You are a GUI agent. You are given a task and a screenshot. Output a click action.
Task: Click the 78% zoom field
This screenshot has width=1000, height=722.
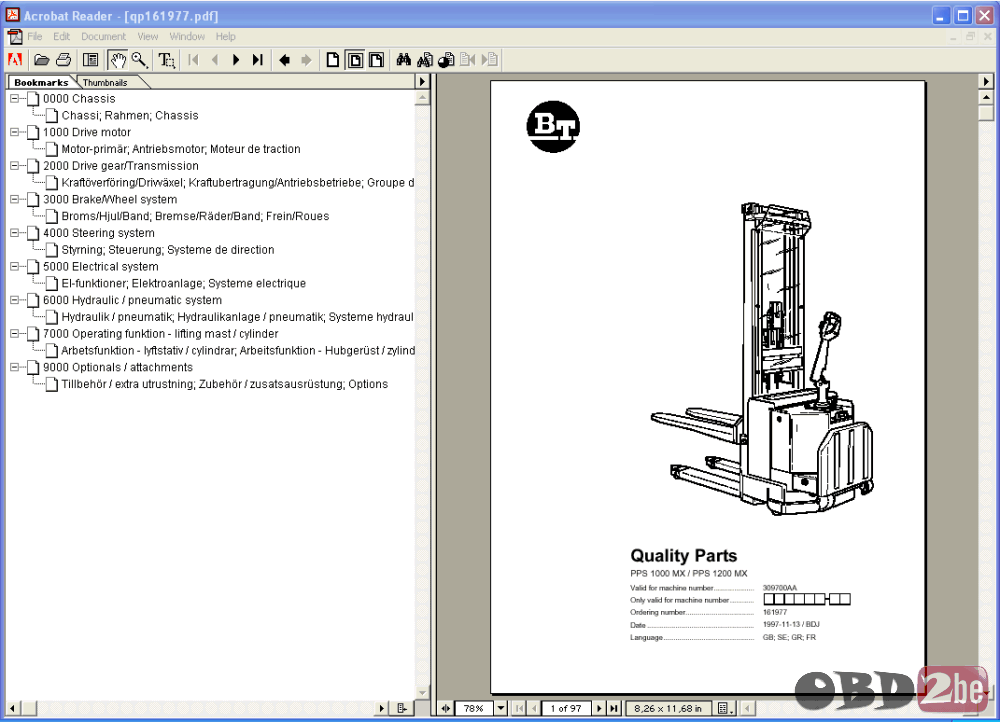tap(474, 708)
